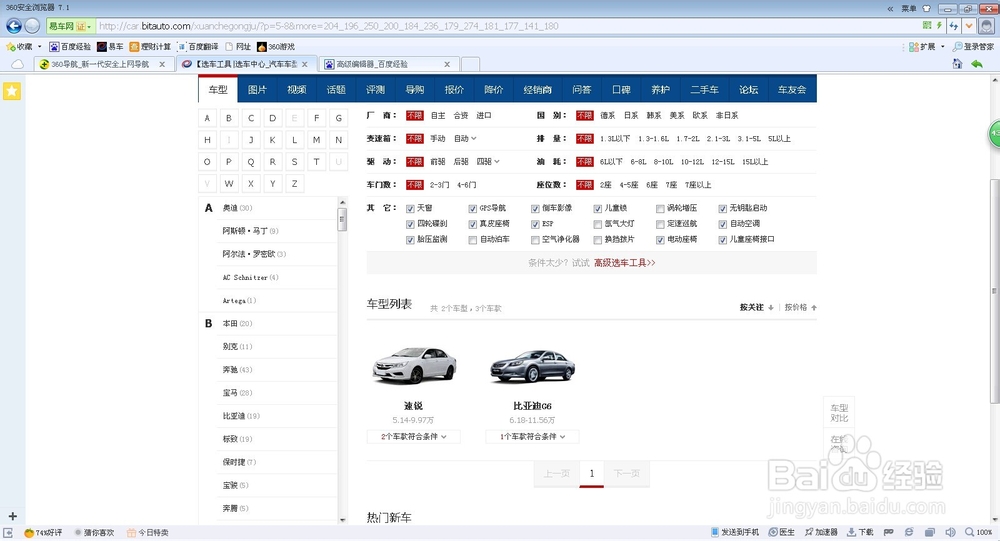Click the green lightning speed-mode icon

click(x=939, y=26)
